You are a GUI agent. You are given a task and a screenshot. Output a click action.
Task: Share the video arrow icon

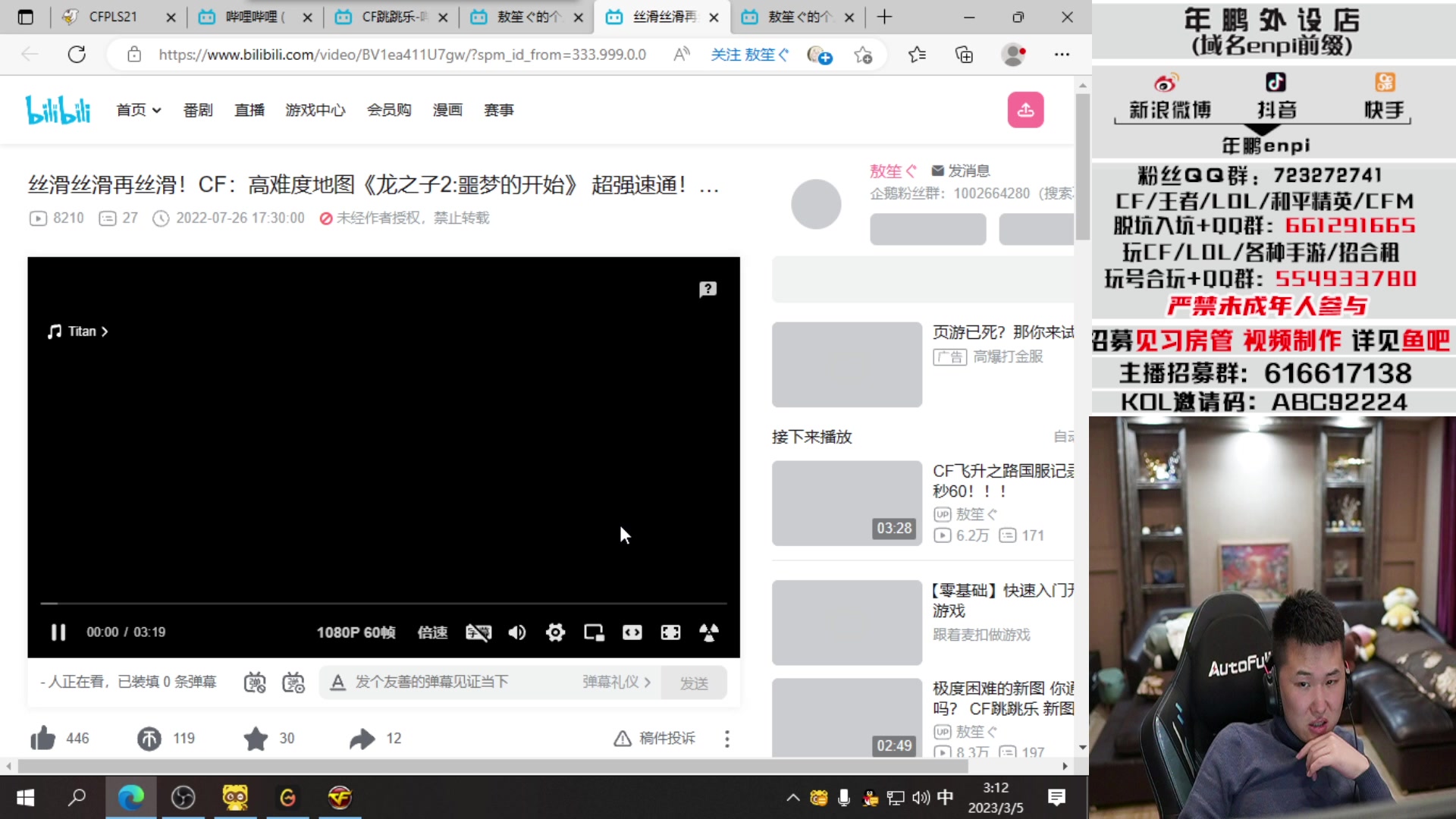click(362, 738)
